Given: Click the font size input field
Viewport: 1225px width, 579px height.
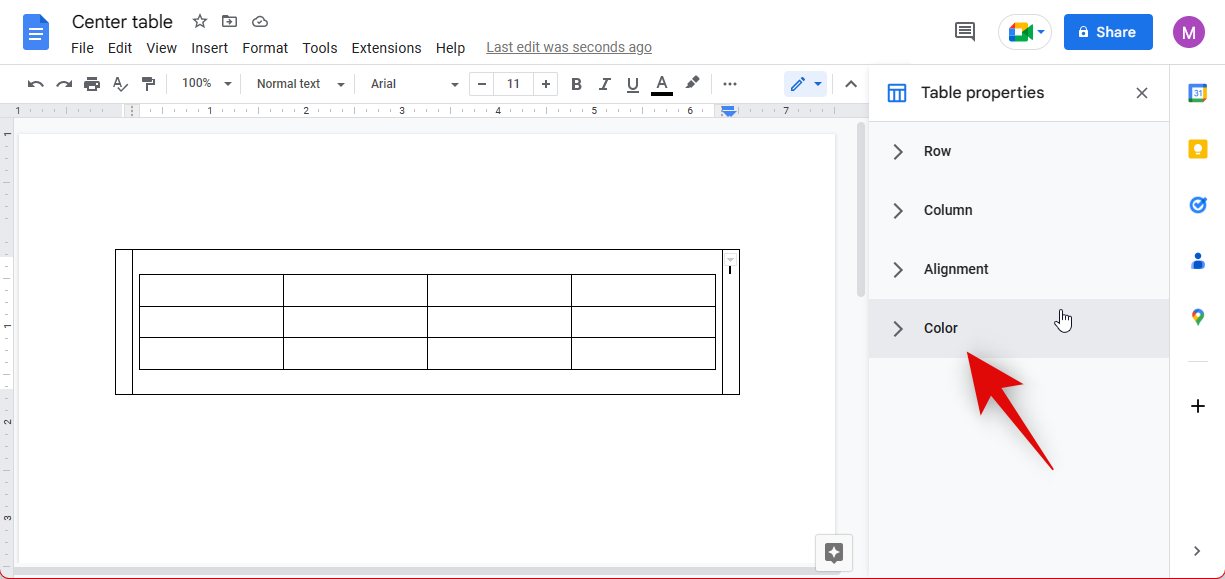Looking at the screenshot, I should point(513,84).
